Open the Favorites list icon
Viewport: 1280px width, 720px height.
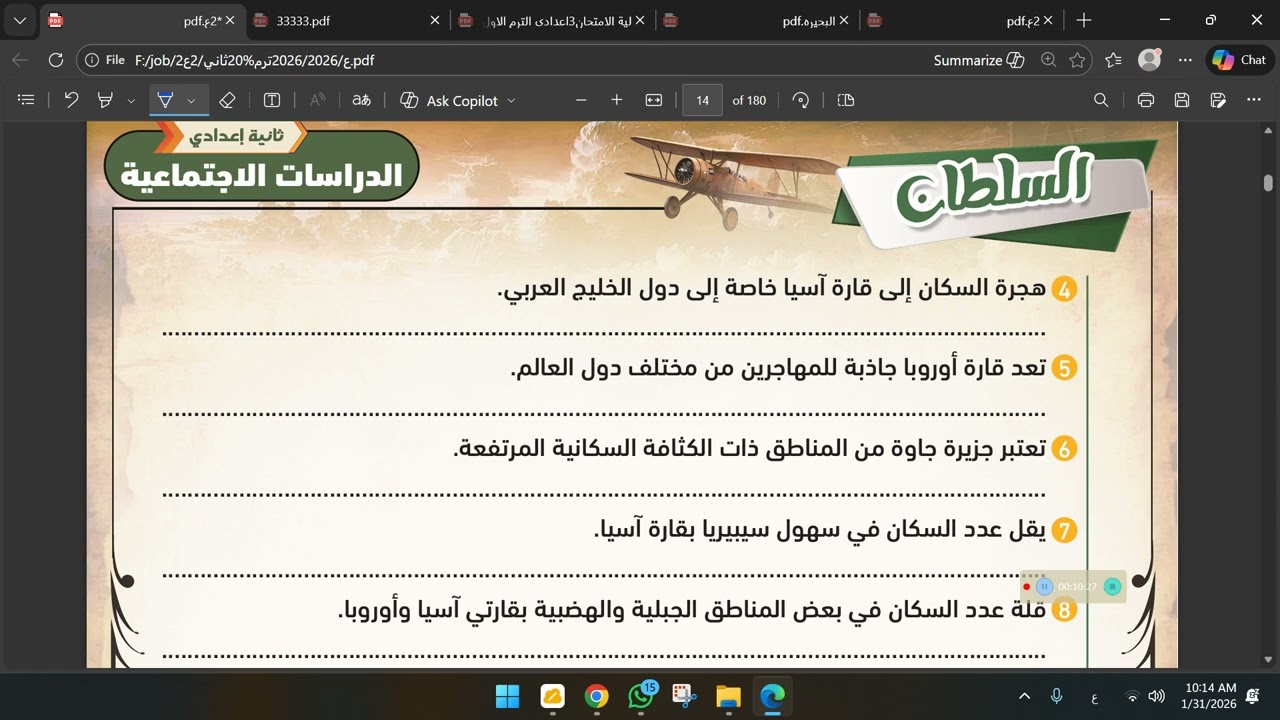[1114, 60]
